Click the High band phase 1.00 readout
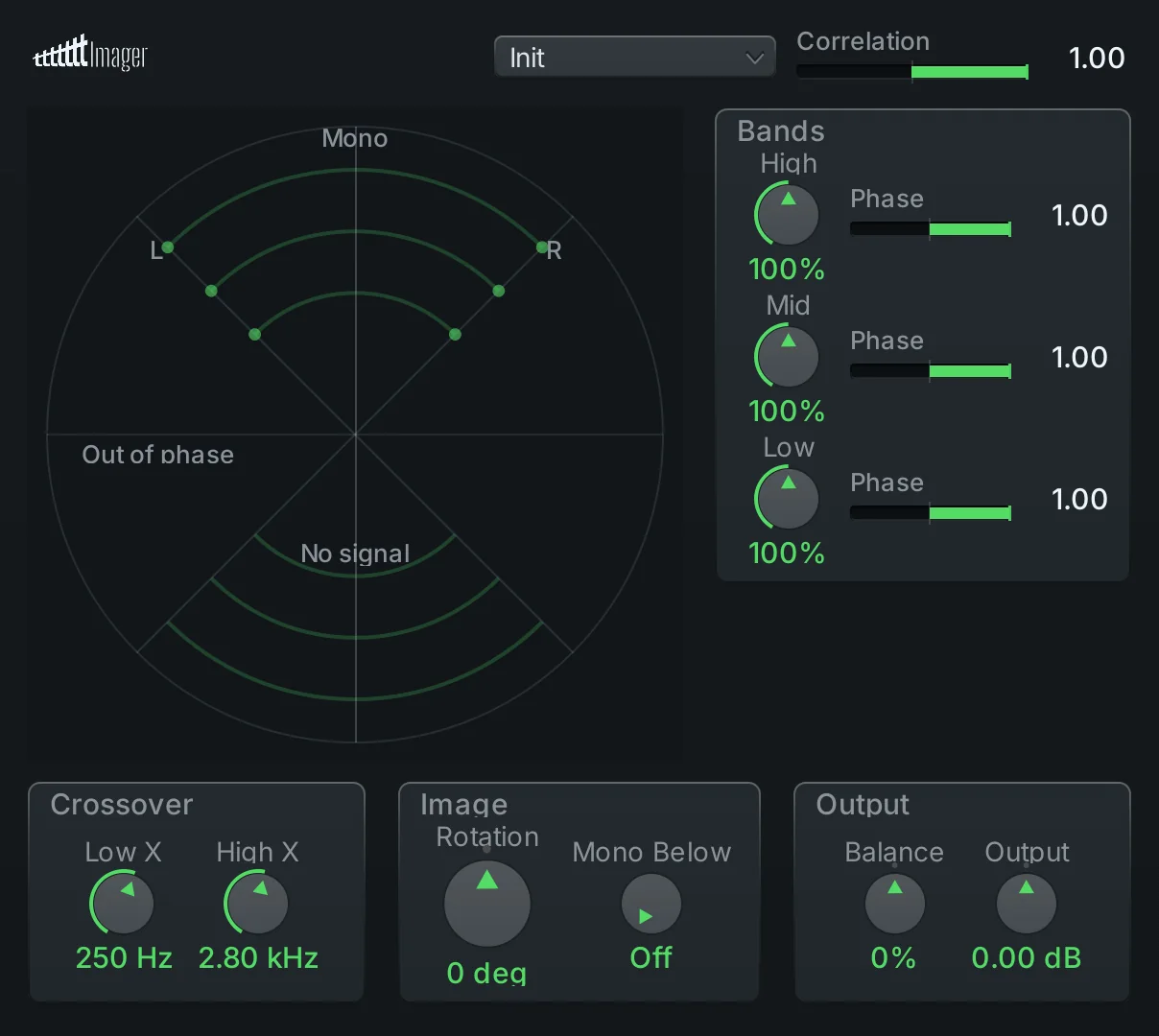 coord(1079,215)
